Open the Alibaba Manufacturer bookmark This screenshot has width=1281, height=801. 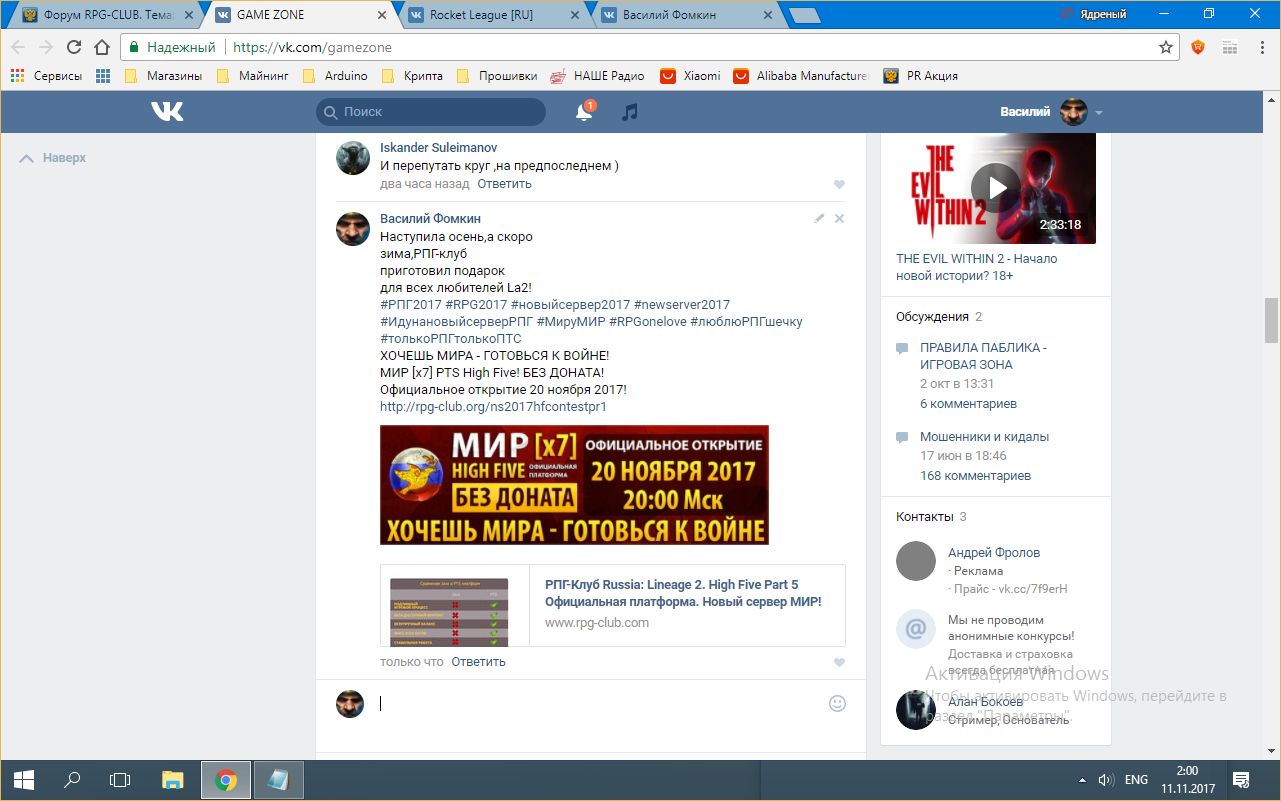pos(802,76)
